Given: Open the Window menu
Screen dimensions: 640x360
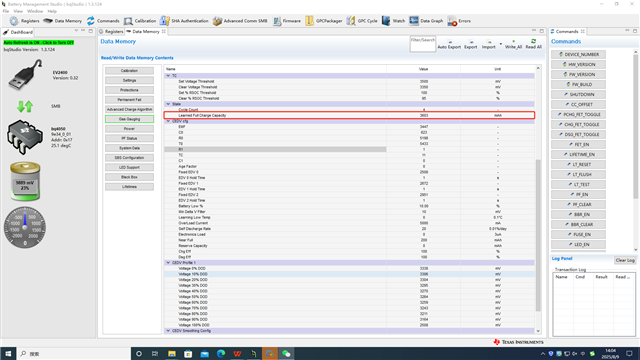Looking at the screenshot, I should [x=35, y=11].
